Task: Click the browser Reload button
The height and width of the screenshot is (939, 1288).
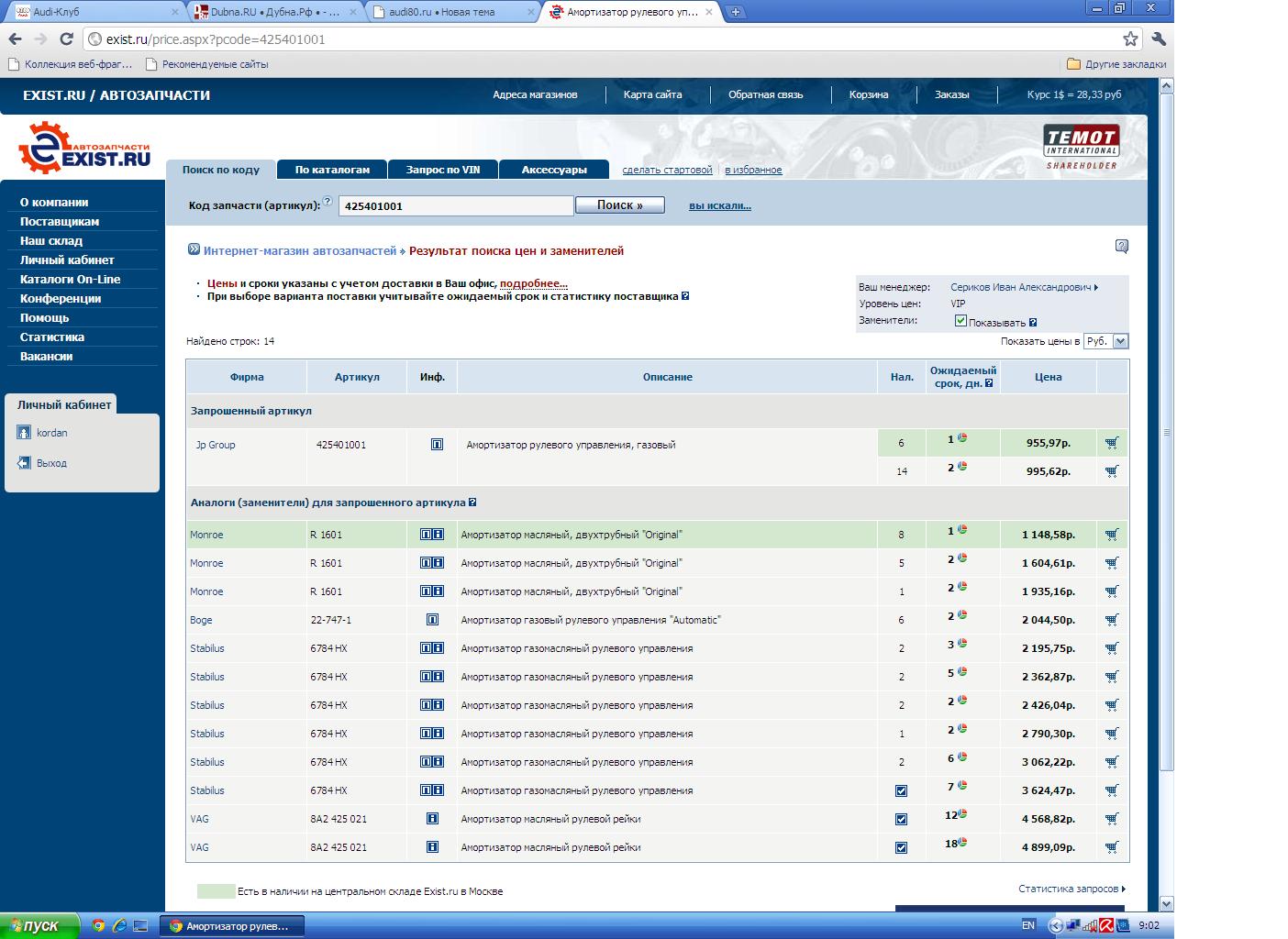Action: [x=66, y=39]
